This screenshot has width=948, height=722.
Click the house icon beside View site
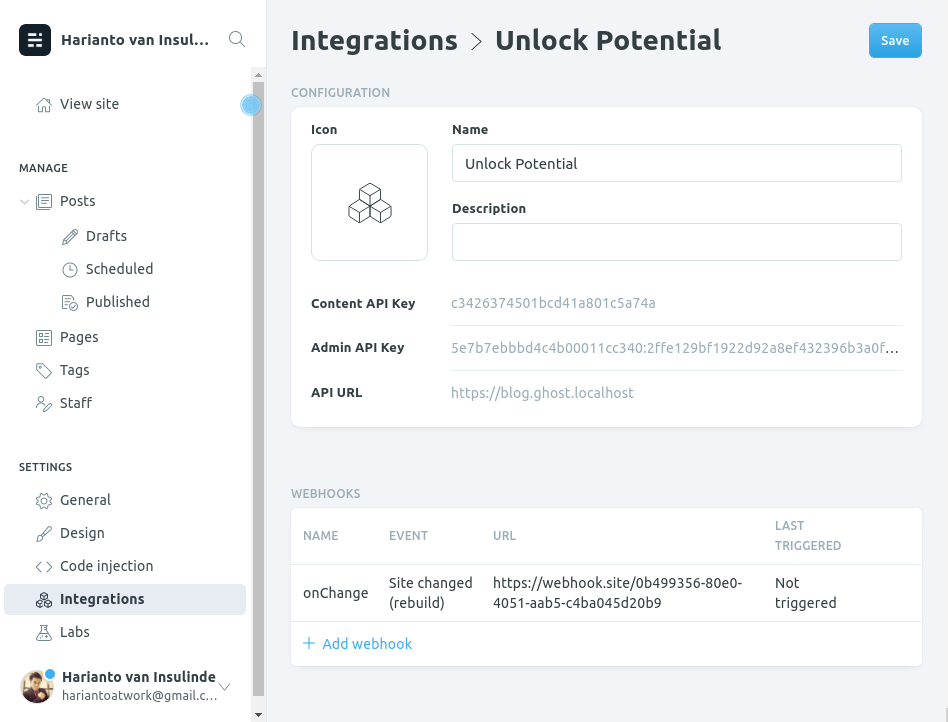(x=44, y=105)
